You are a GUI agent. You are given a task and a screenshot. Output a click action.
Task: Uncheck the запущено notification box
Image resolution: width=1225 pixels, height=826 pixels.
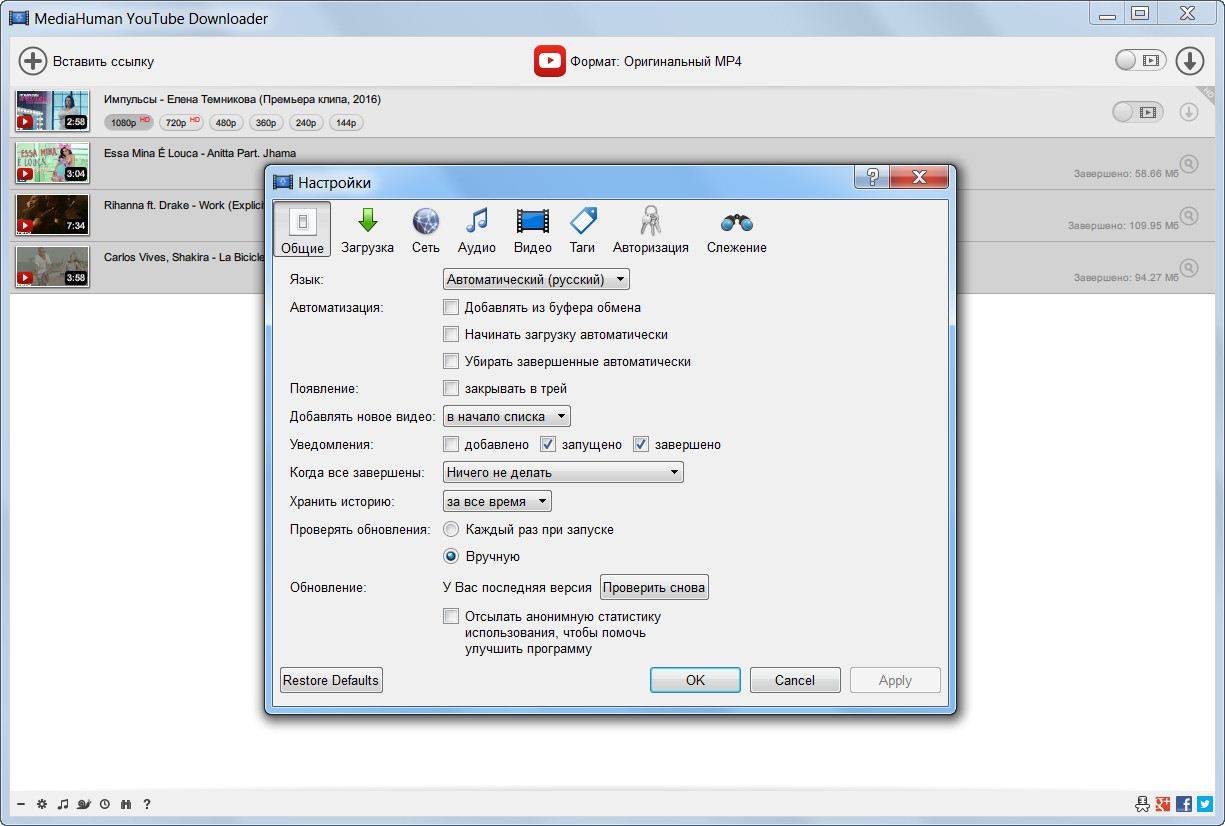coord(547,444)
